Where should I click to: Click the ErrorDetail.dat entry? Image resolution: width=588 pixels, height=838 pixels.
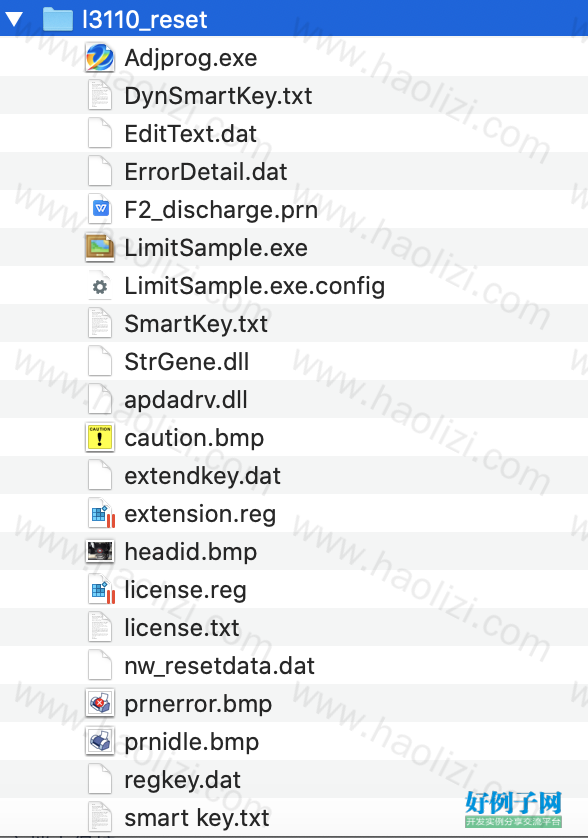pyautogui.click(x=294, y=172)
